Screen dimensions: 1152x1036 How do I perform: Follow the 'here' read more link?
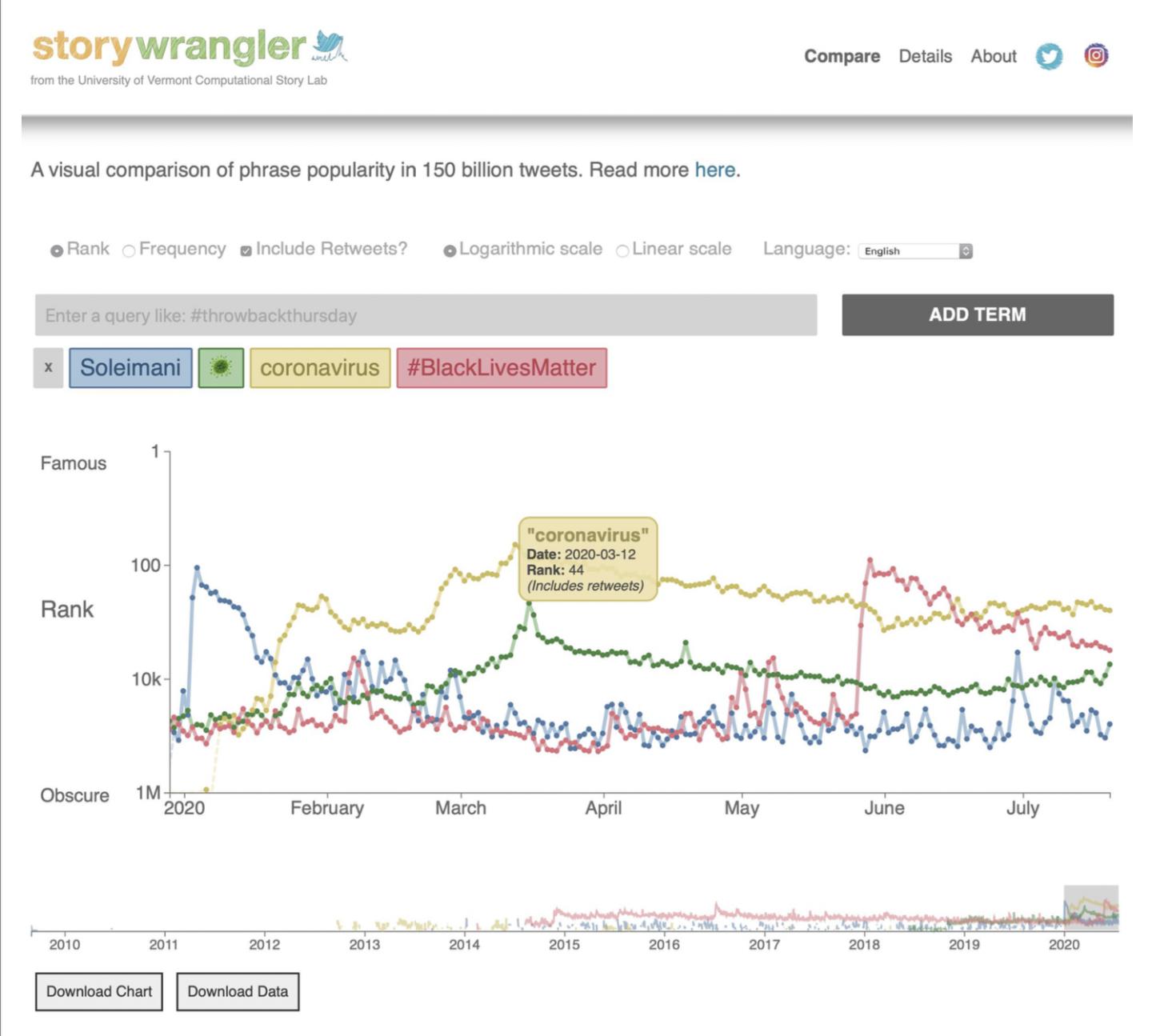[x=714, y=170]
